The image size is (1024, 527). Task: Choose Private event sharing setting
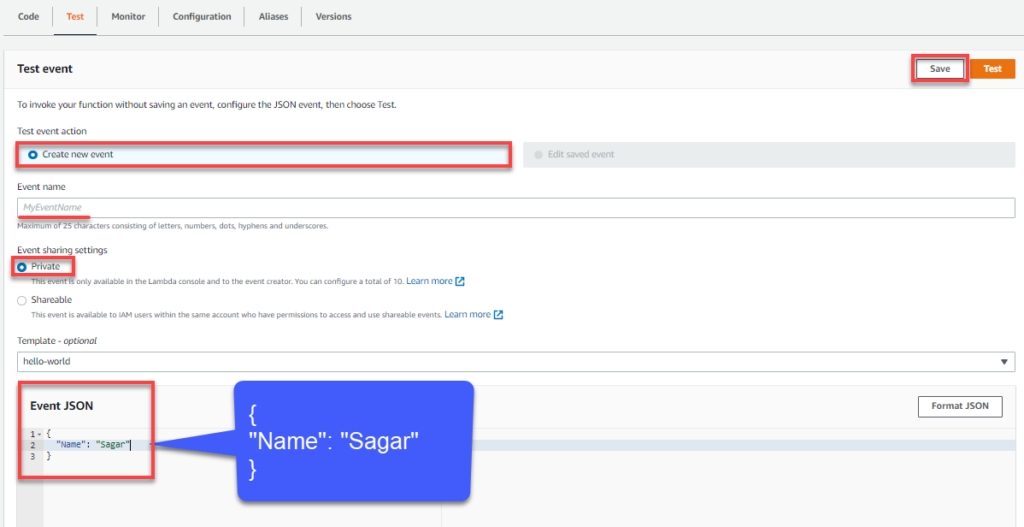(x=22, y=267)
